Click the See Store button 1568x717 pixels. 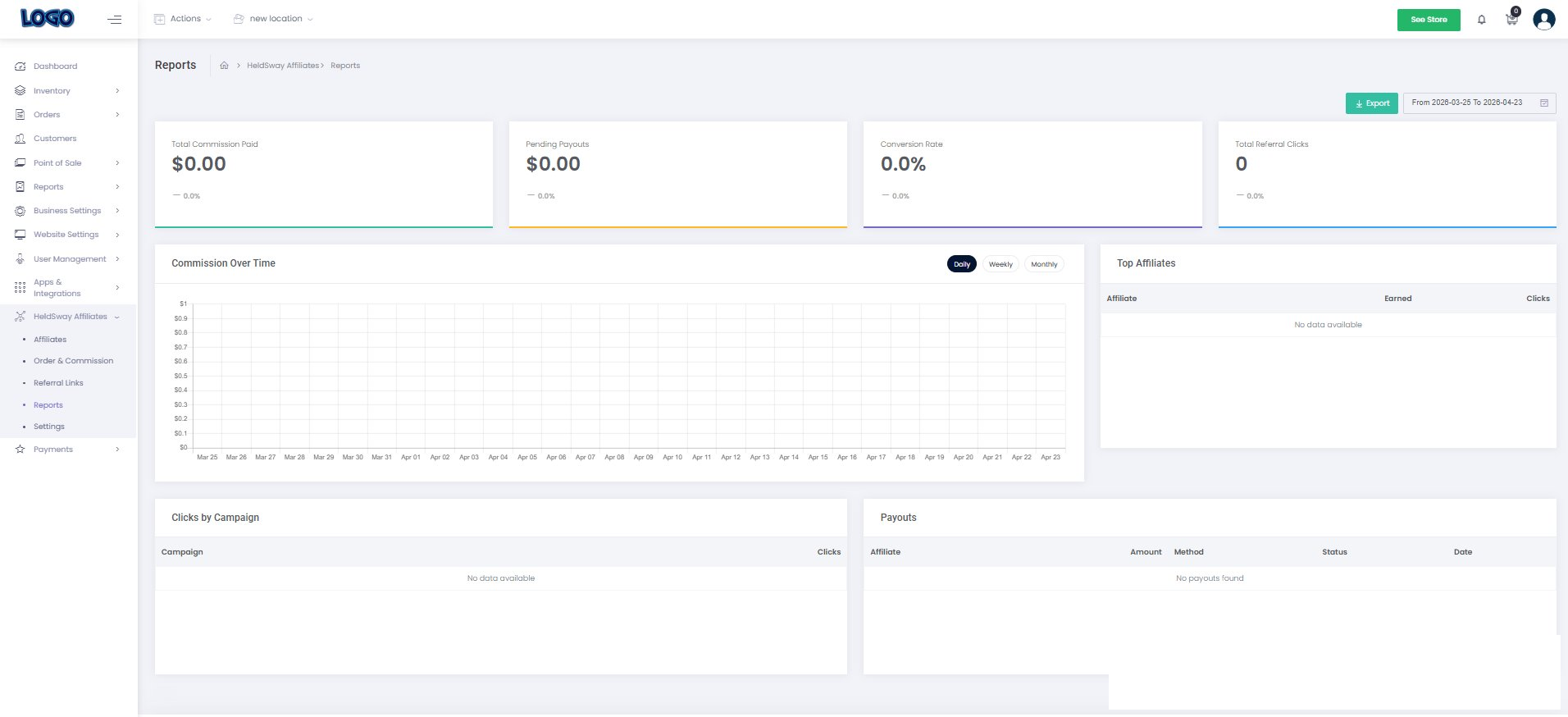coord(1429,20)
